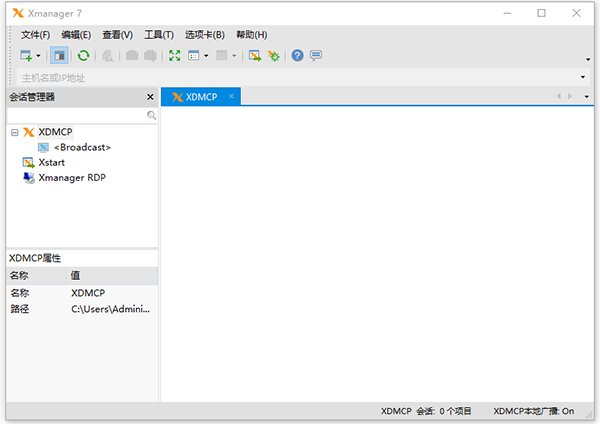Click the host name or IP address field
The image size is (600, 424).
[297, 78]
